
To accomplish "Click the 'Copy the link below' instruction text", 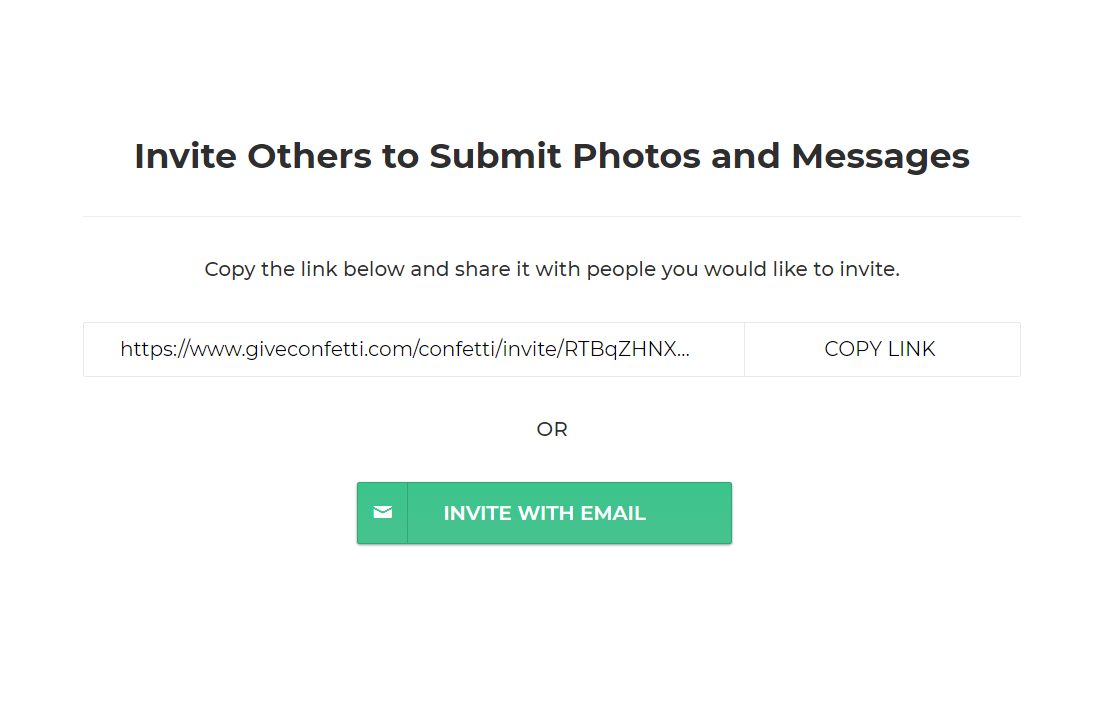I will [551, 269].
